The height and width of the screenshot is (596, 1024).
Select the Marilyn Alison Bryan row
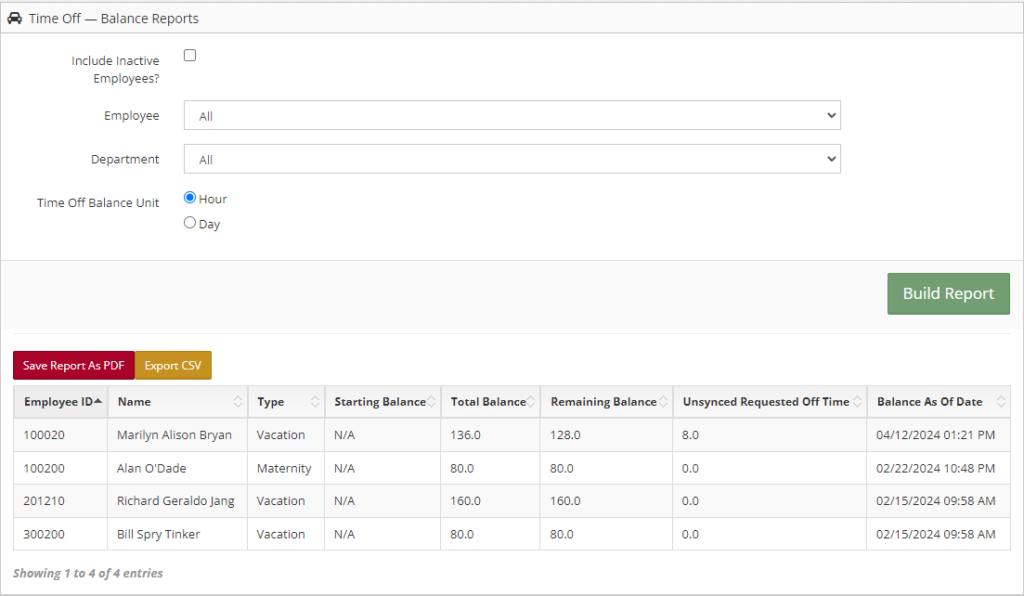point(512,435)
